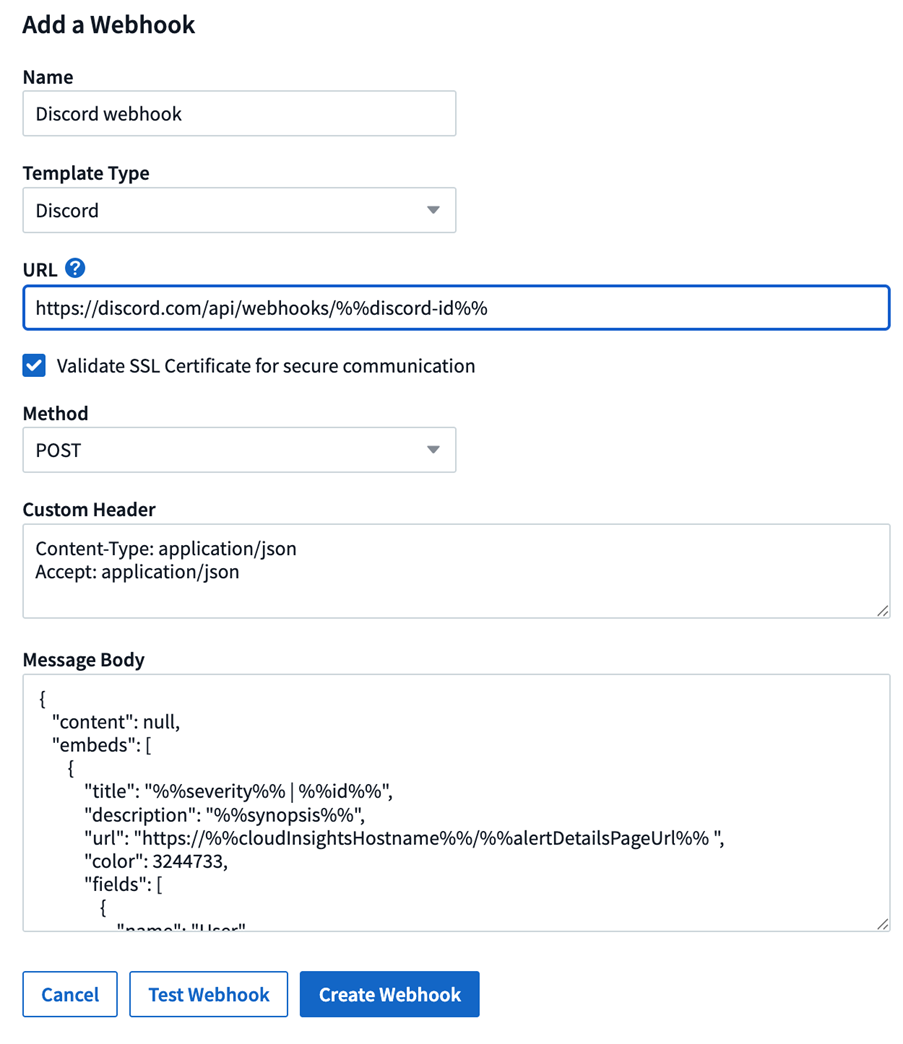Click the "color": 3244733 line

[x=156, y=861]
